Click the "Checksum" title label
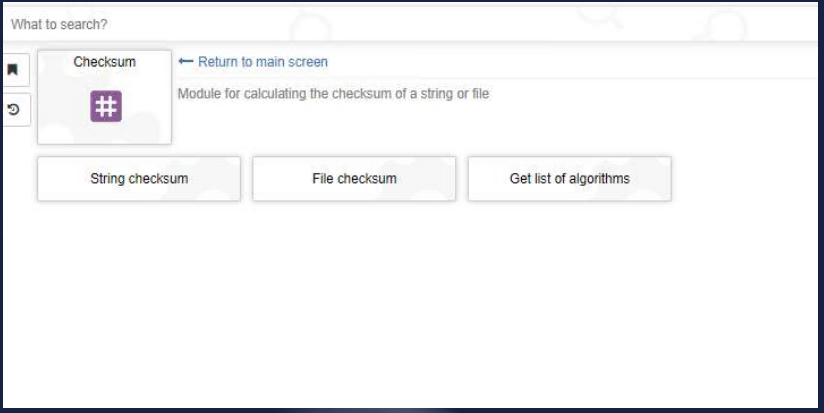824x413 pixels. coord(105,62)
